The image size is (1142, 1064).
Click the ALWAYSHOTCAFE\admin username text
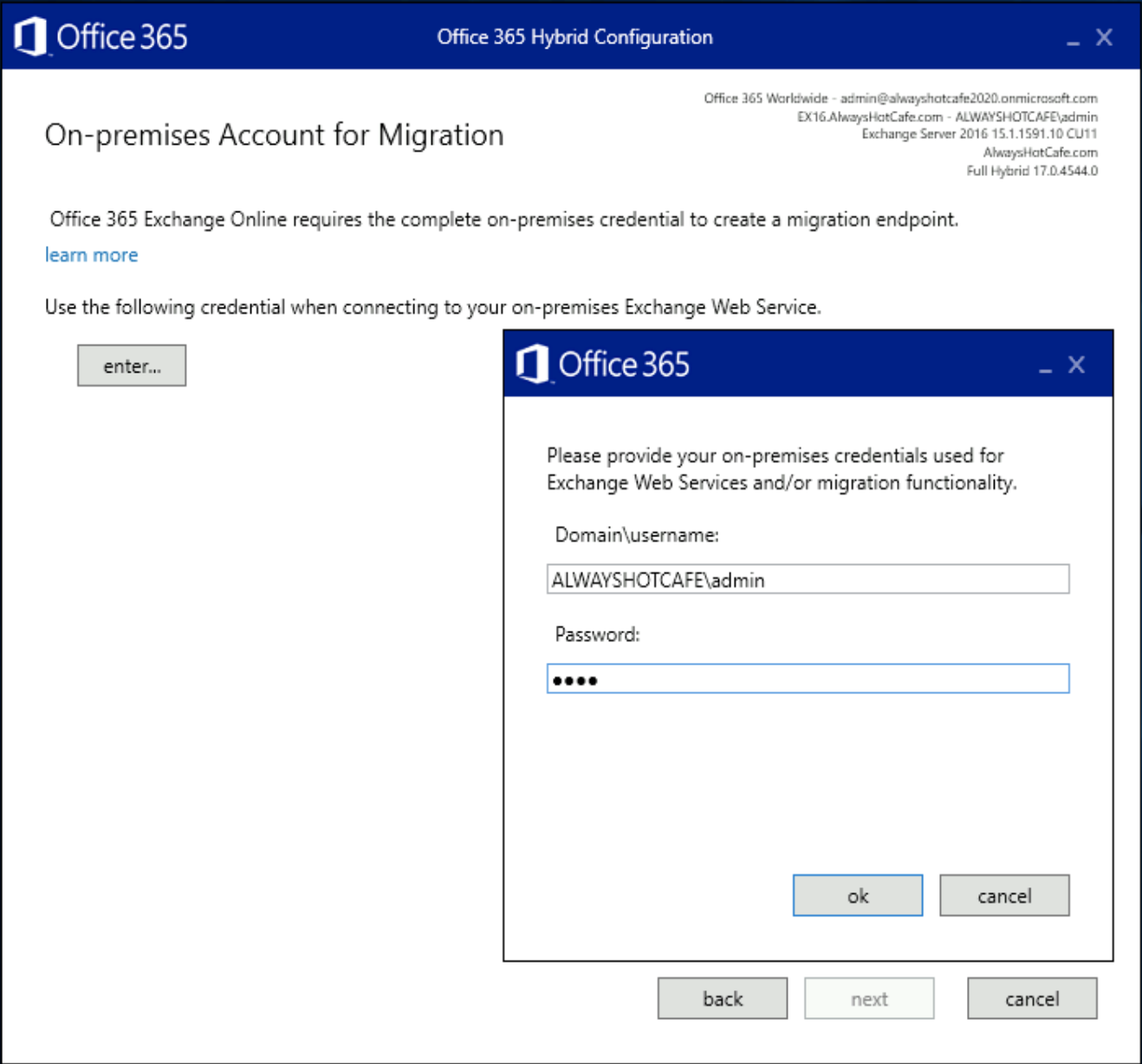(x=656, y=579)
